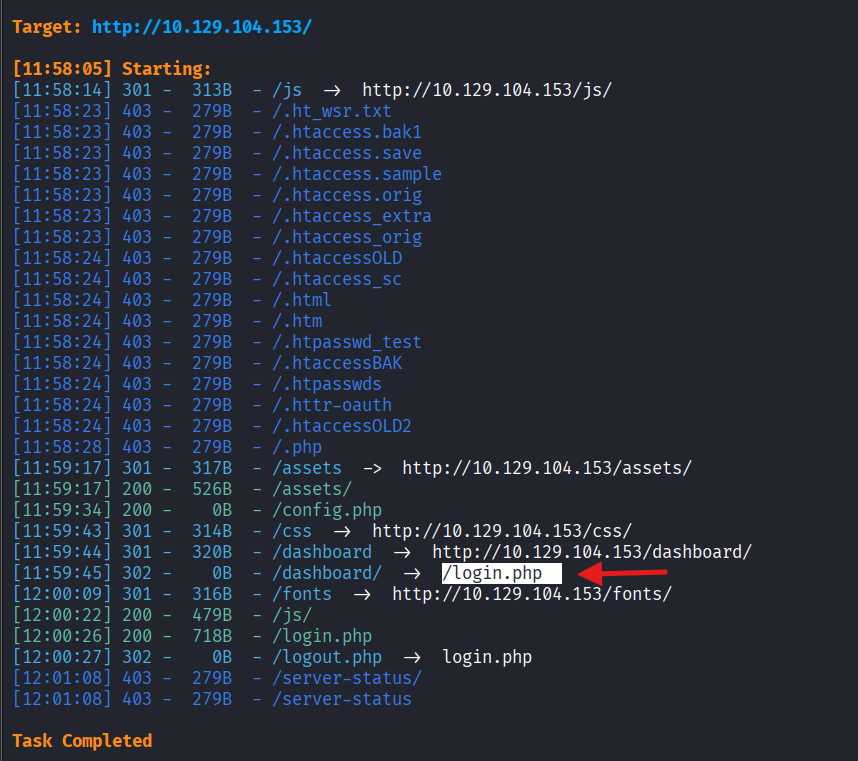
Task: Follow the http://10.129.104.153/css/ redirect URL
Action: coord(502,531)
